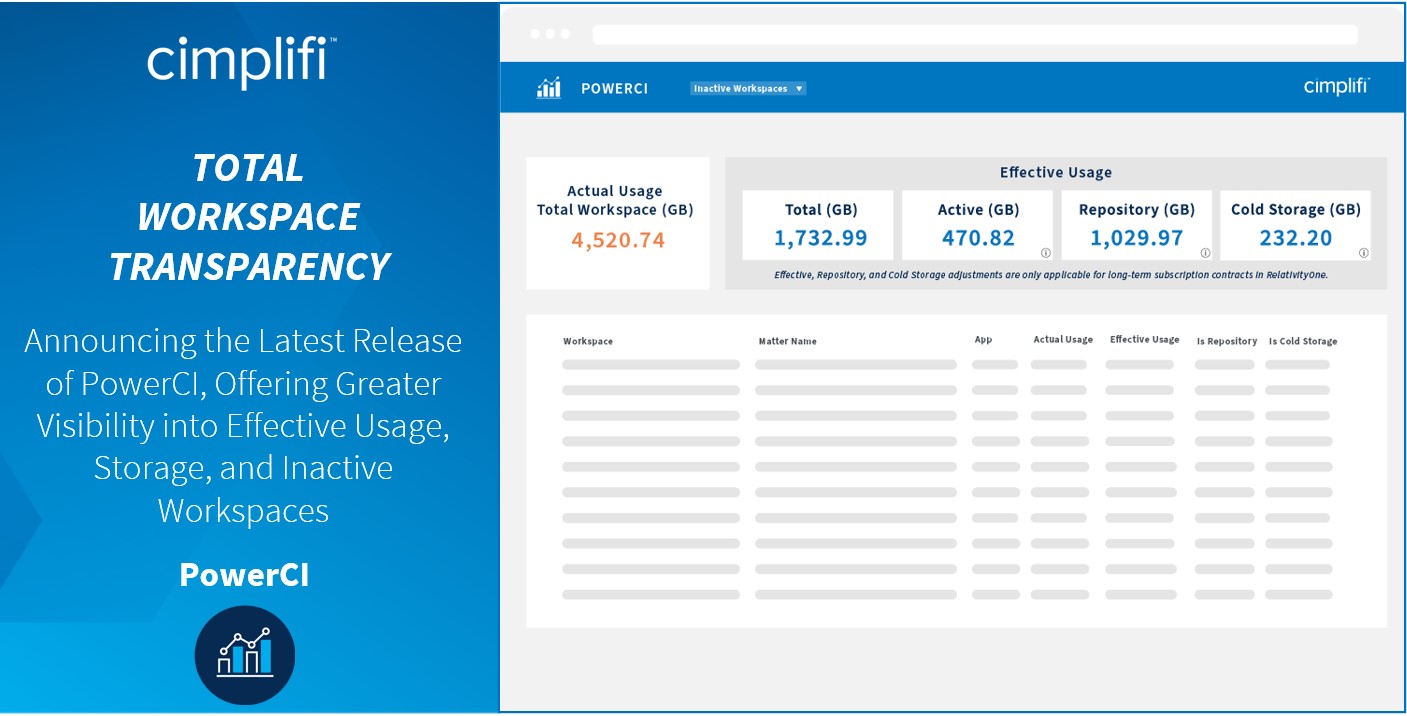Click the browser address bar
1407x716 pixels.
(975, 35)
